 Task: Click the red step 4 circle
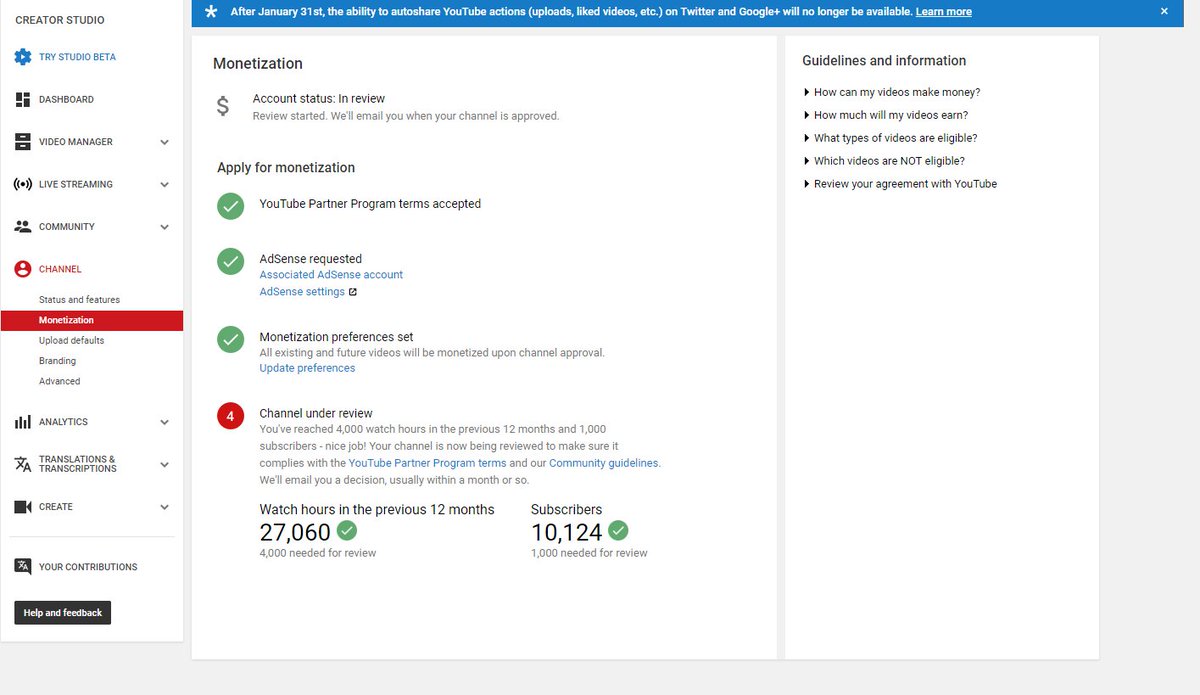[x=231, y=416]
